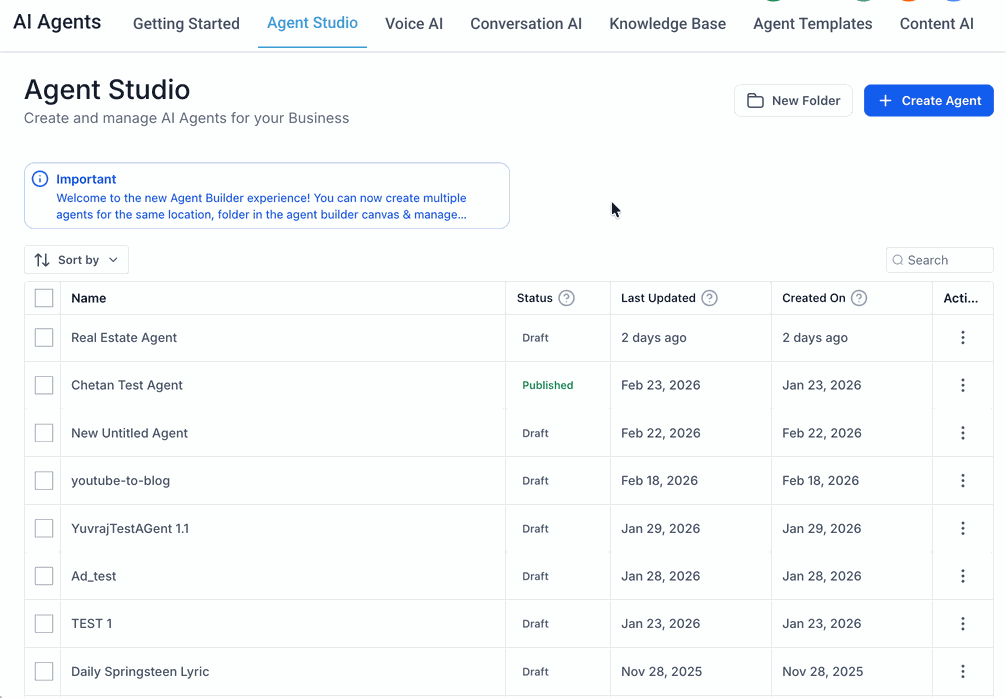Open the New Untitled Agent entry
Screen dimensions: 1006x698
129,433
